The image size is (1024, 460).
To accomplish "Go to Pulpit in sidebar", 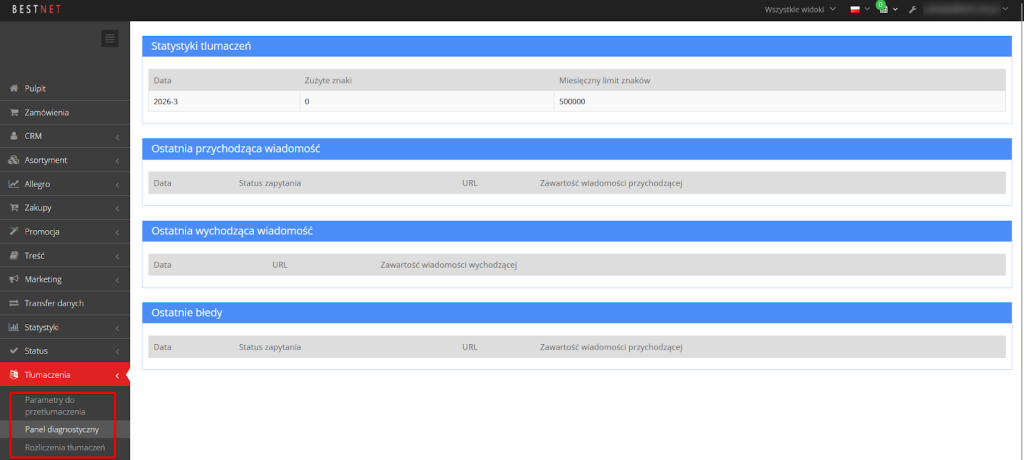I will [65, 88].
